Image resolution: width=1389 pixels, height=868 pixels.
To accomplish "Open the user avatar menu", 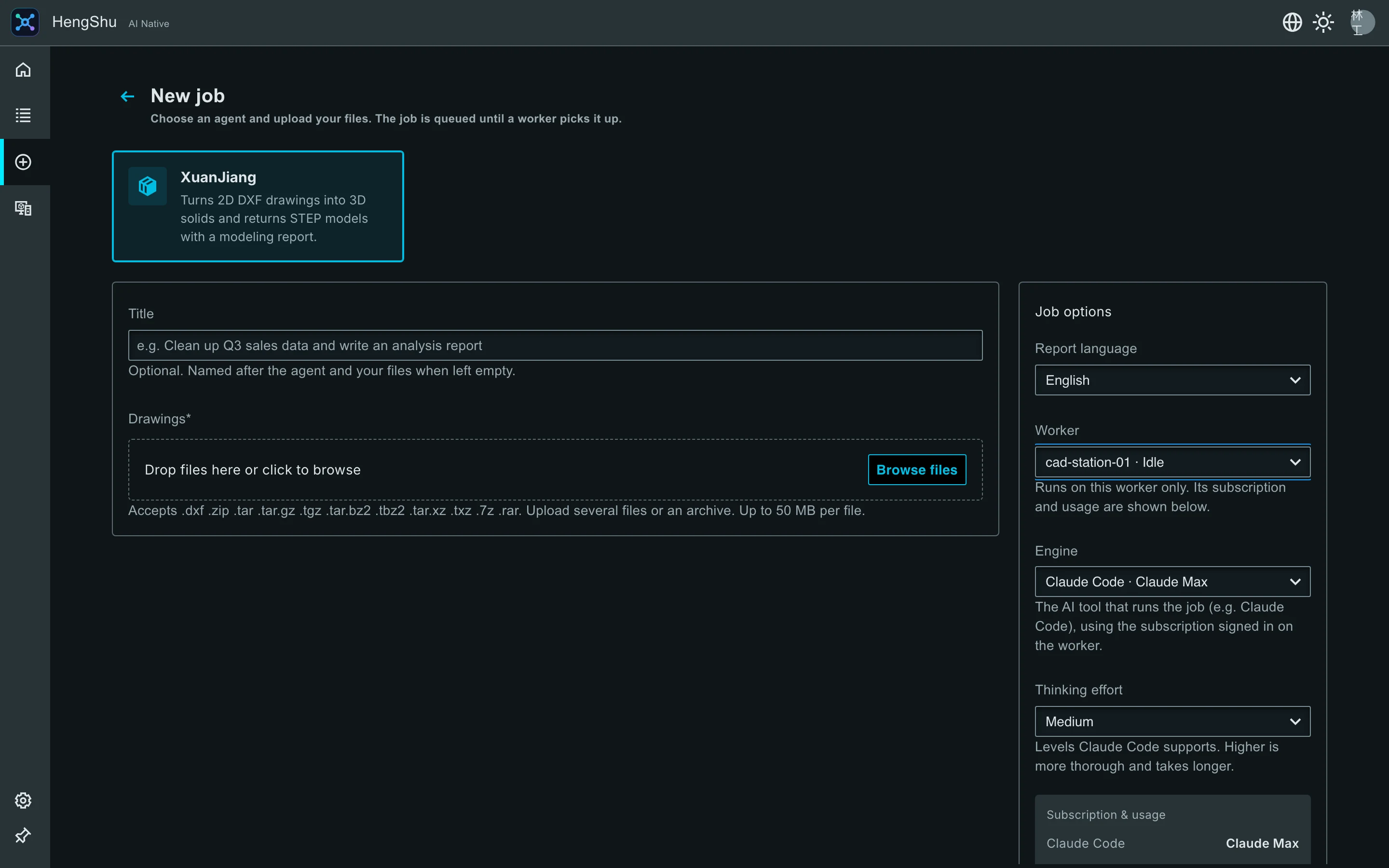I will coord(1362,22).
